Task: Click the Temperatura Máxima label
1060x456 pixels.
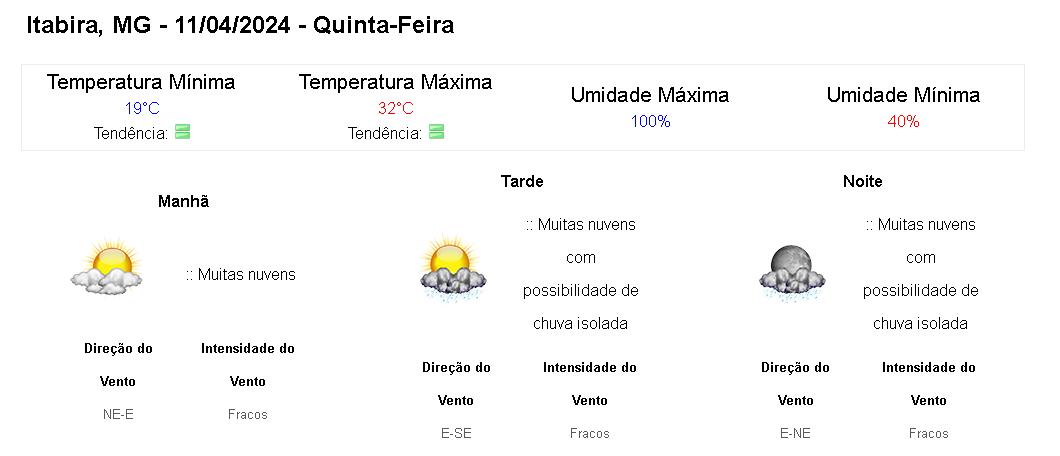Action: click(395, 82)
